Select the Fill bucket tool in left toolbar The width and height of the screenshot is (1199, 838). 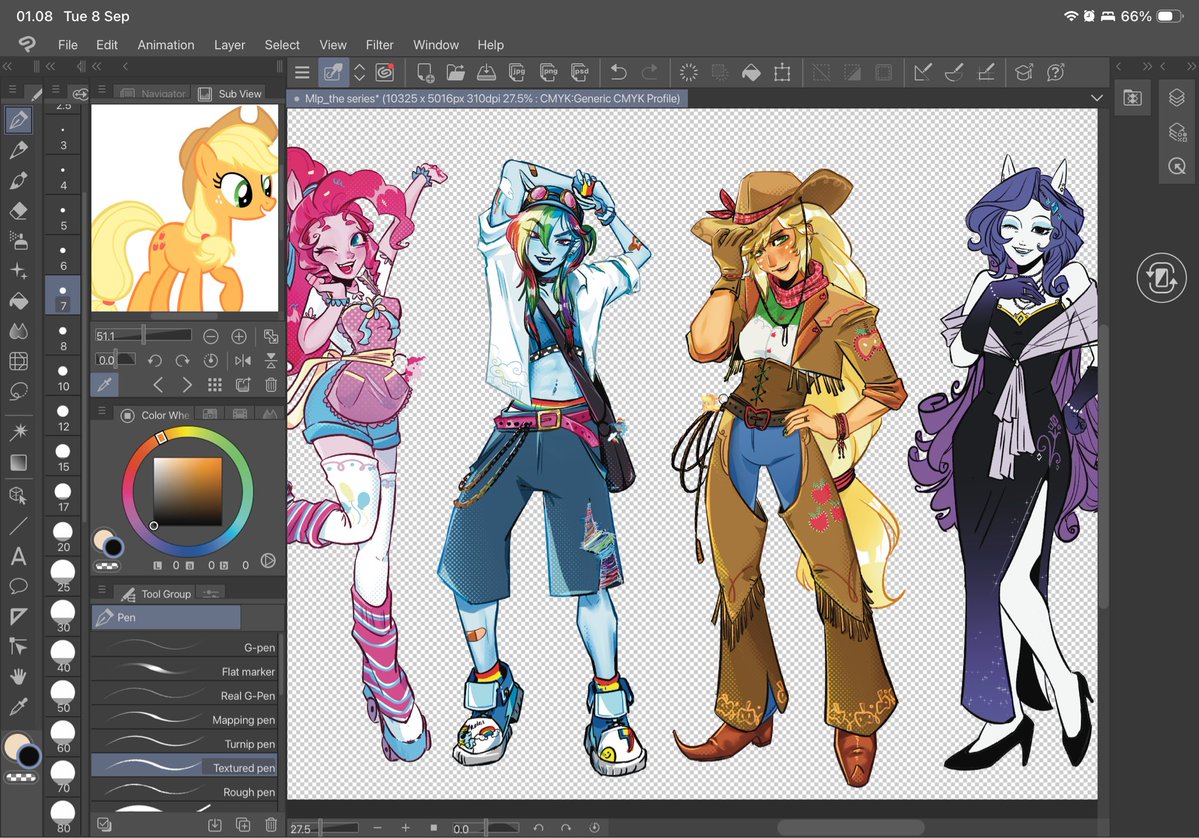tap(18, 300)
